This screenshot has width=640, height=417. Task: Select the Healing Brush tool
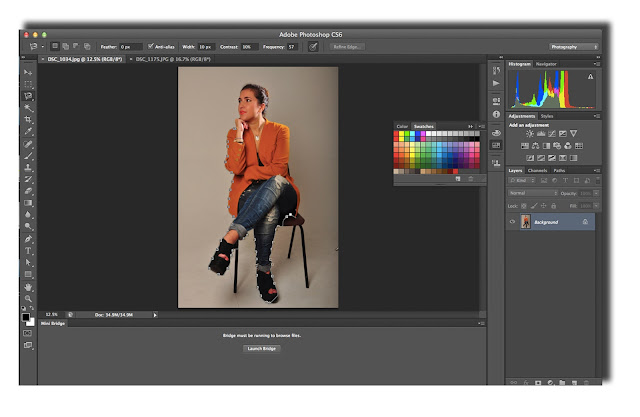28,144
